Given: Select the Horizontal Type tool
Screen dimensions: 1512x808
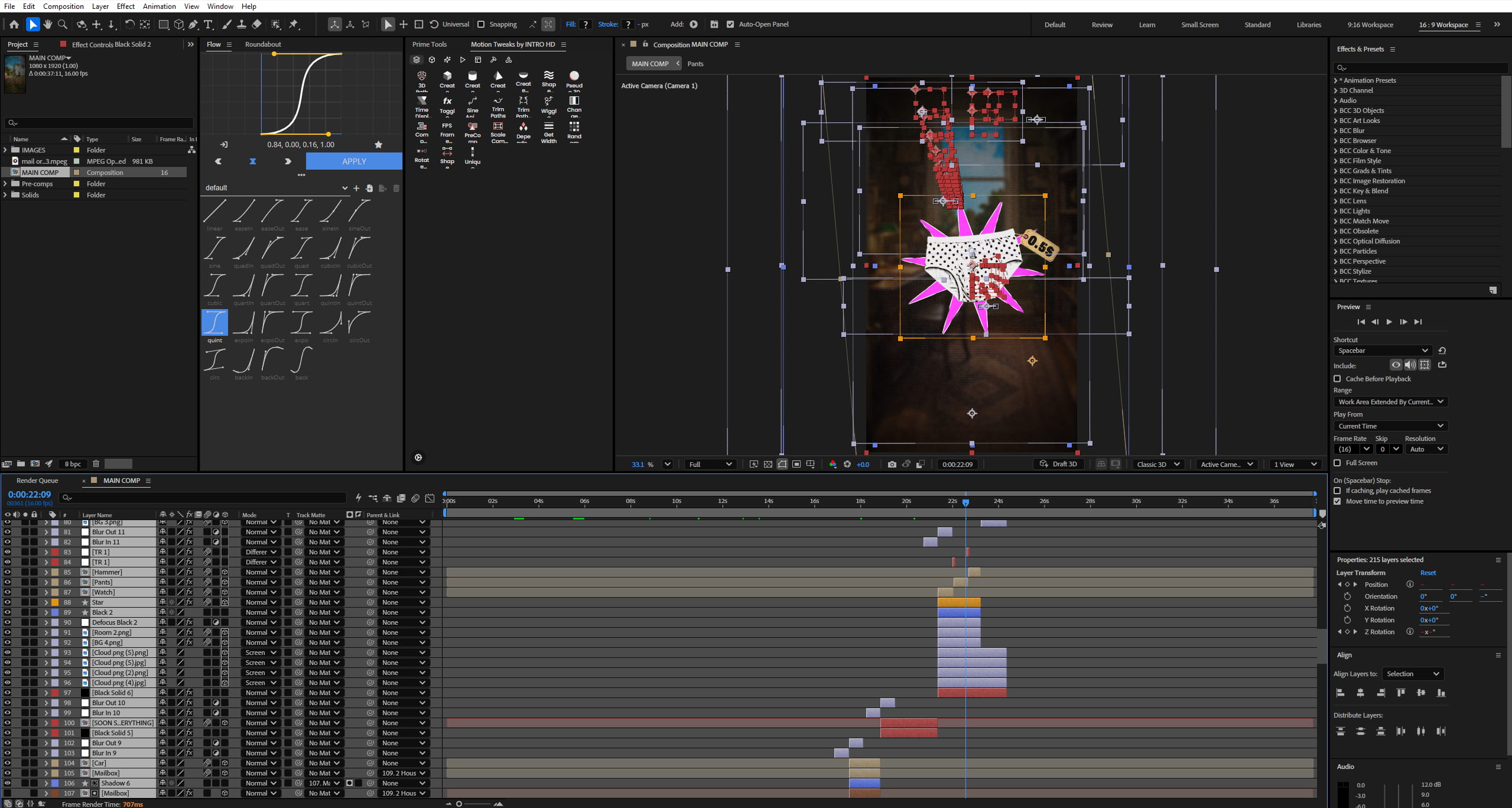Looking at the screenshot, I should 208,24.
